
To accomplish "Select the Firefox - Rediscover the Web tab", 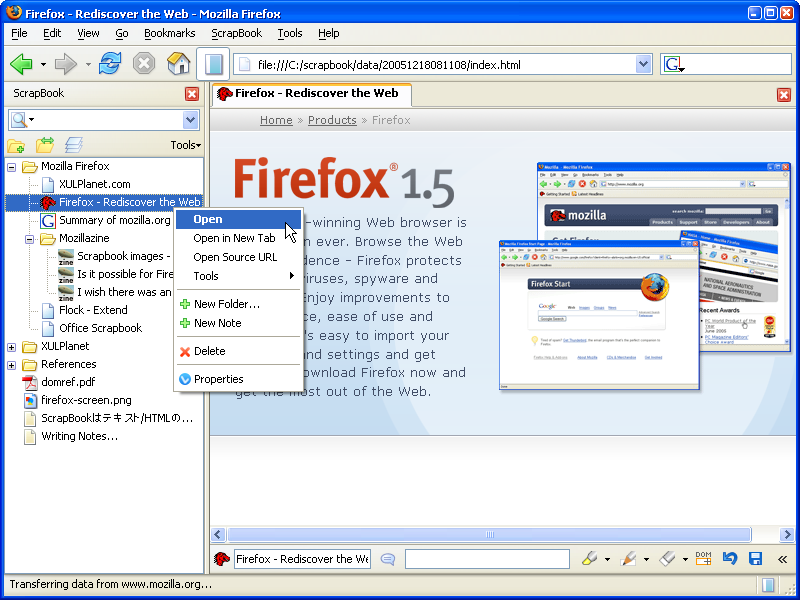I will tap(312, 94).
